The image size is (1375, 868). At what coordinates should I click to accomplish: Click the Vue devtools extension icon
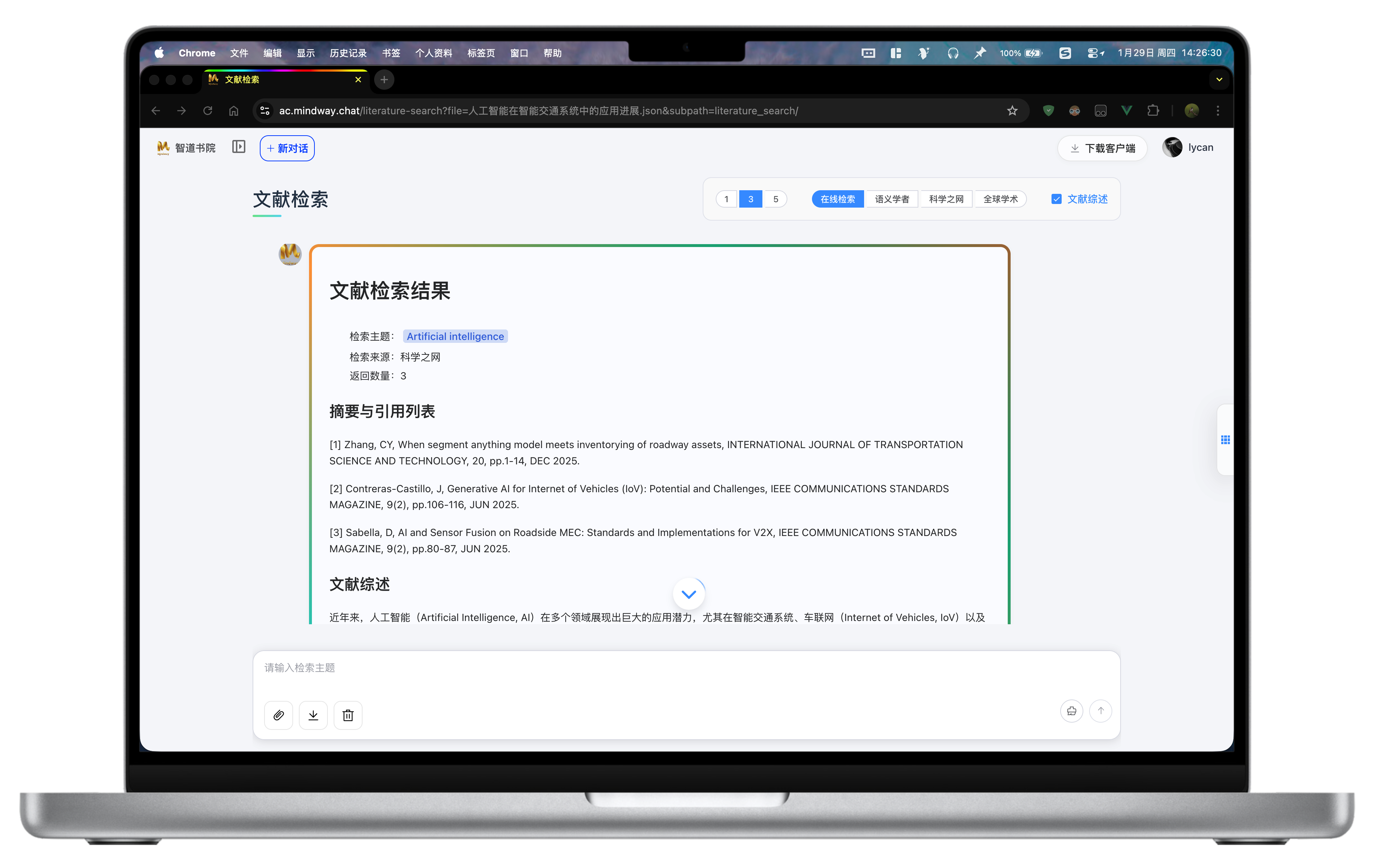[1127, 111]
